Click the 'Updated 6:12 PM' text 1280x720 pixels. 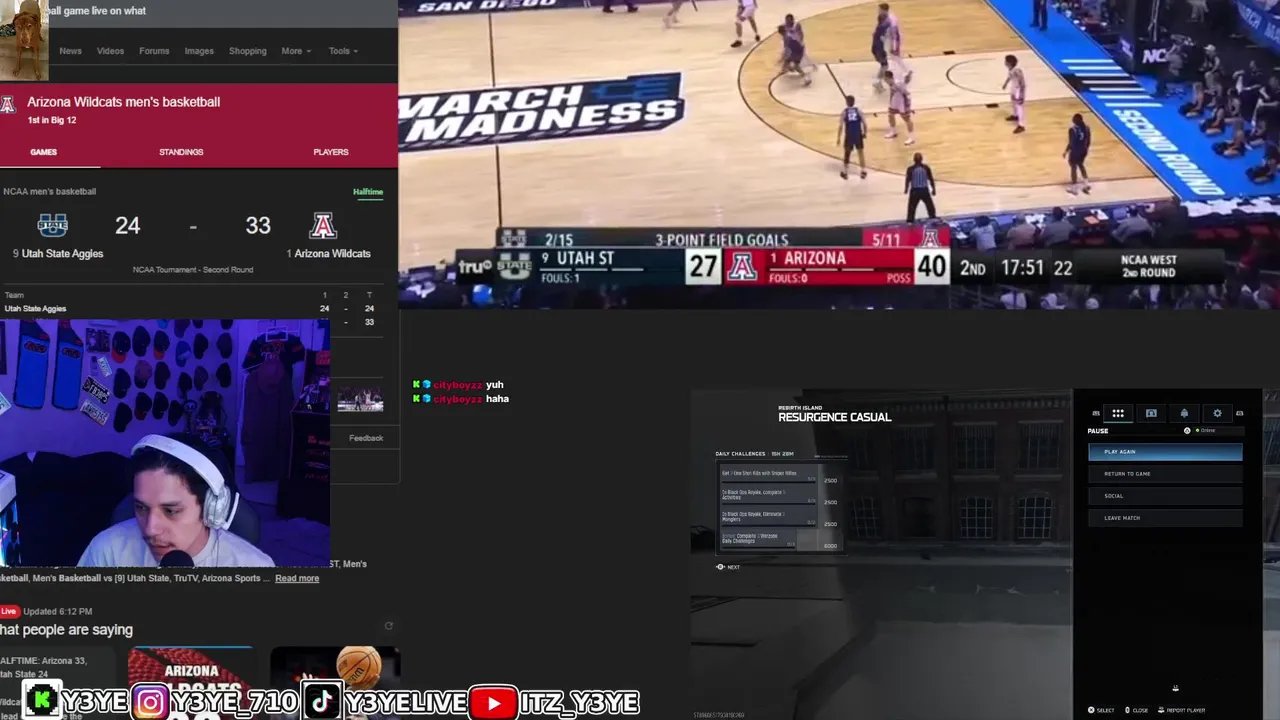pyautogui.click(x=58, y=611)
